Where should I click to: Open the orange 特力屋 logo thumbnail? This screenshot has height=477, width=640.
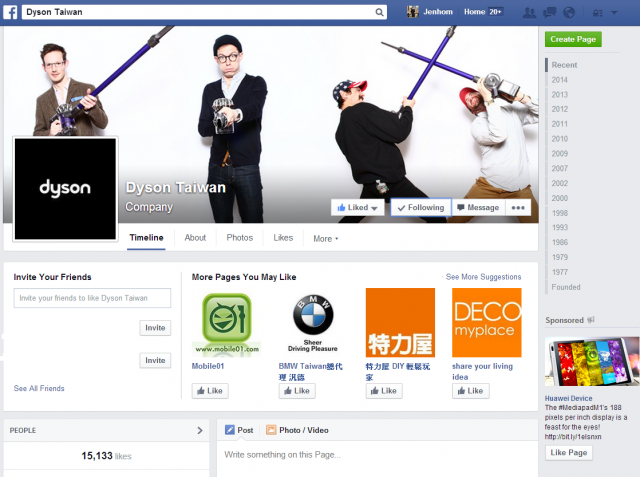point(400,323)
